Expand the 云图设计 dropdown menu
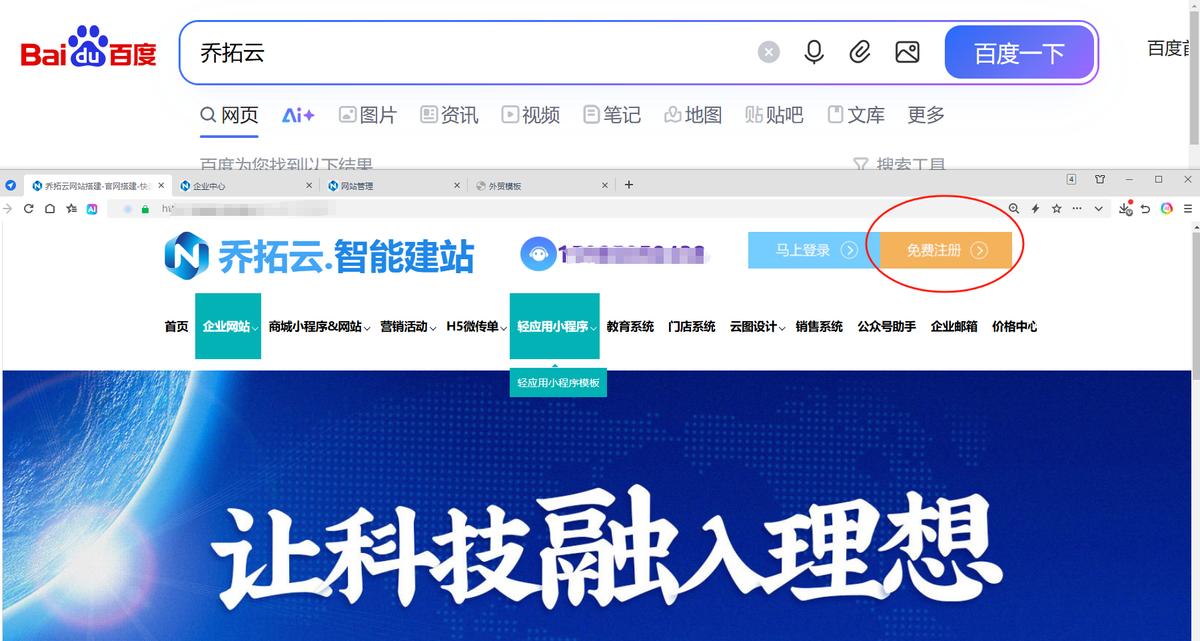This screenshot has height=641, width=1200. click(x=757, y=326)
